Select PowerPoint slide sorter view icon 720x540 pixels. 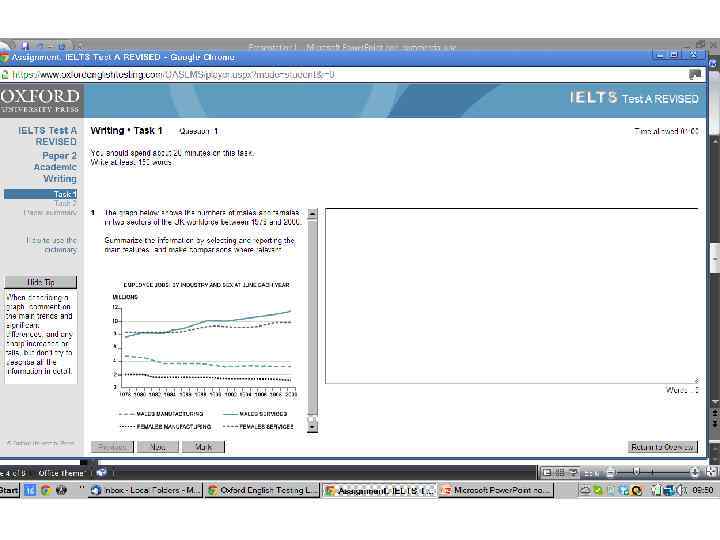560,472
